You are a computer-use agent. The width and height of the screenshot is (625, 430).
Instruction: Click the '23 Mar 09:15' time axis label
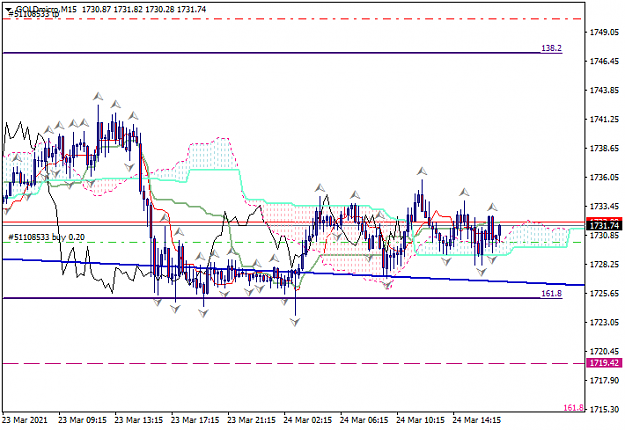tap(83, 420)
